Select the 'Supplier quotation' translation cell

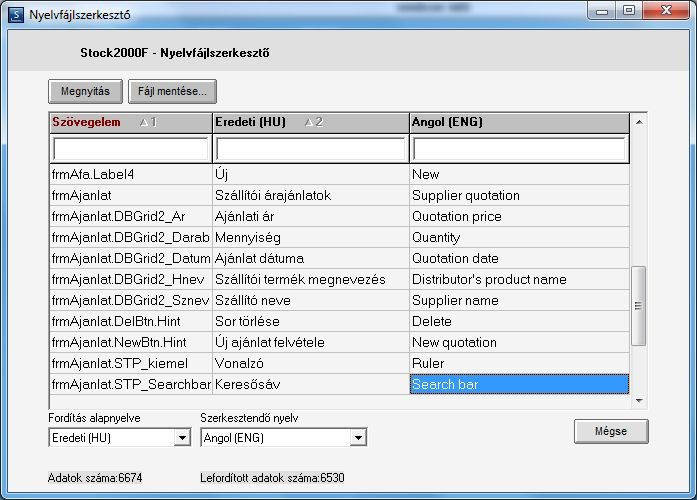tap(519, 196)
